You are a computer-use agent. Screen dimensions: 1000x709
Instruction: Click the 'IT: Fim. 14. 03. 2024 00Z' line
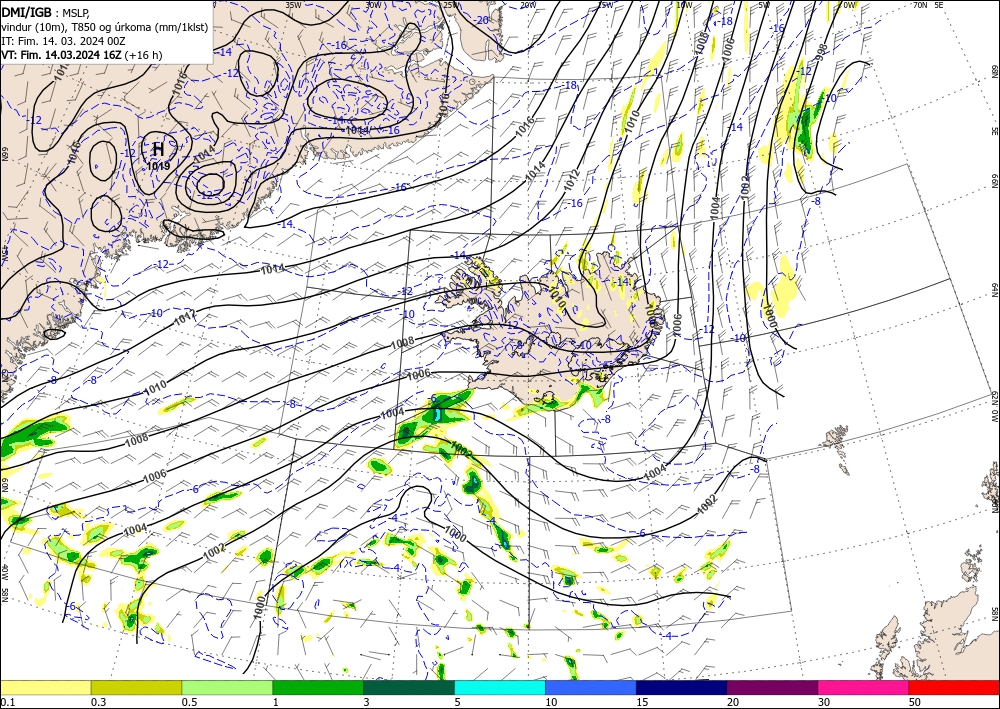point(63,41)
